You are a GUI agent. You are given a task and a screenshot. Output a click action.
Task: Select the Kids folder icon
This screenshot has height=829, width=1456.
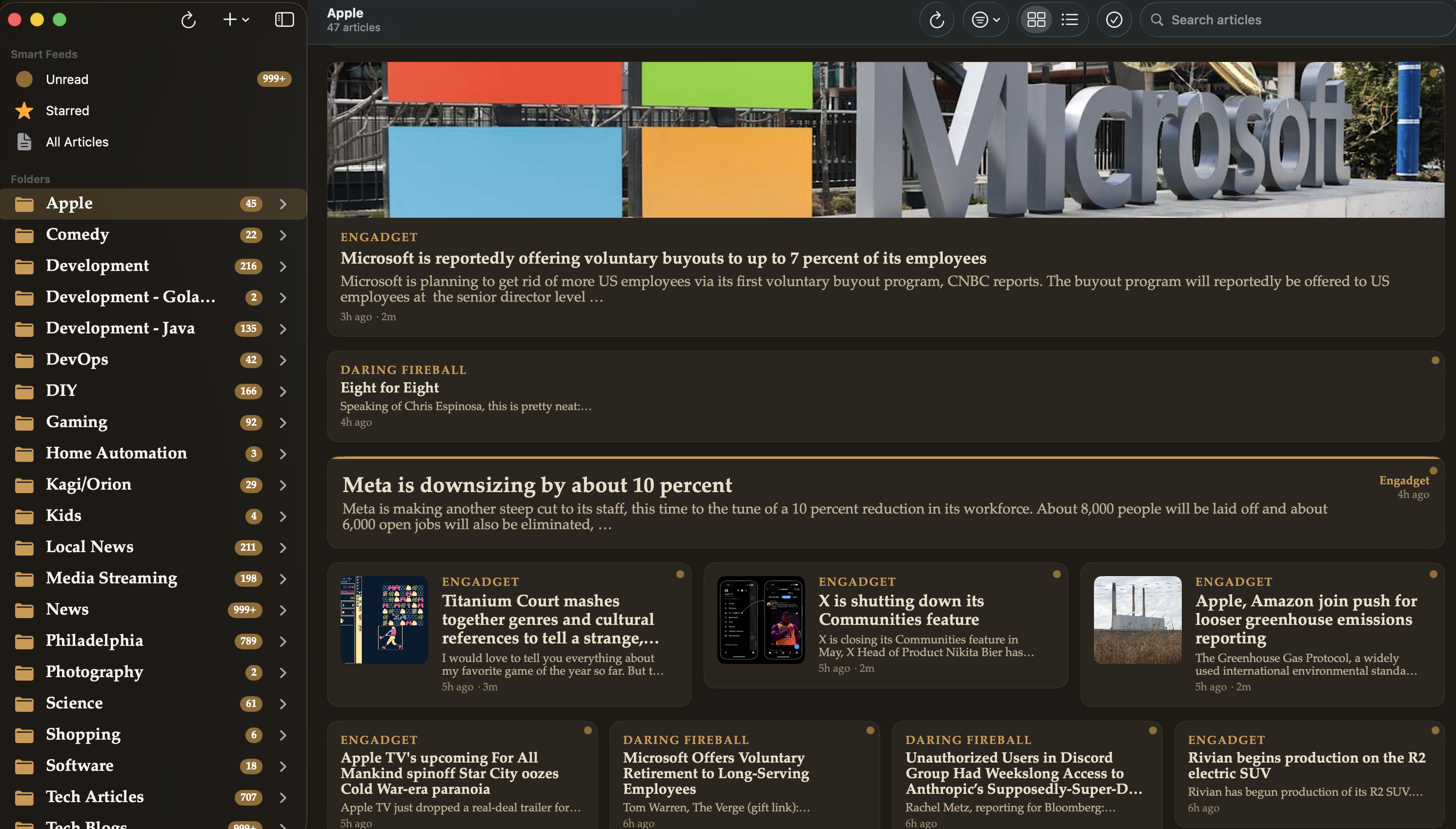[24, 517]
